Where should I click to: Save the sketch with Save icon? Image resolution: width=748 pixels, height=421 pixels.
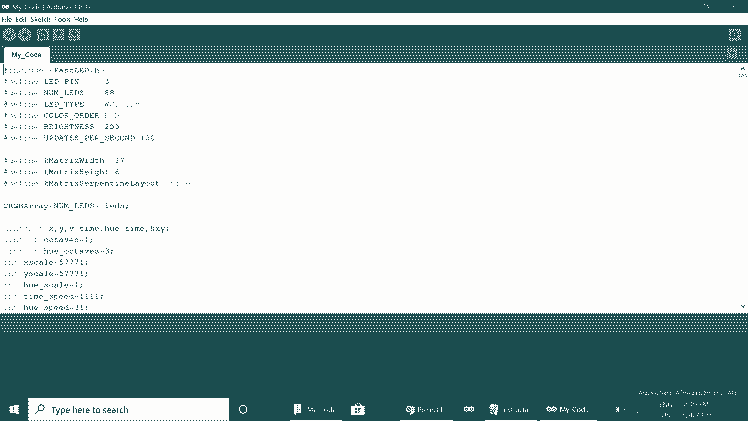(74, 35)
